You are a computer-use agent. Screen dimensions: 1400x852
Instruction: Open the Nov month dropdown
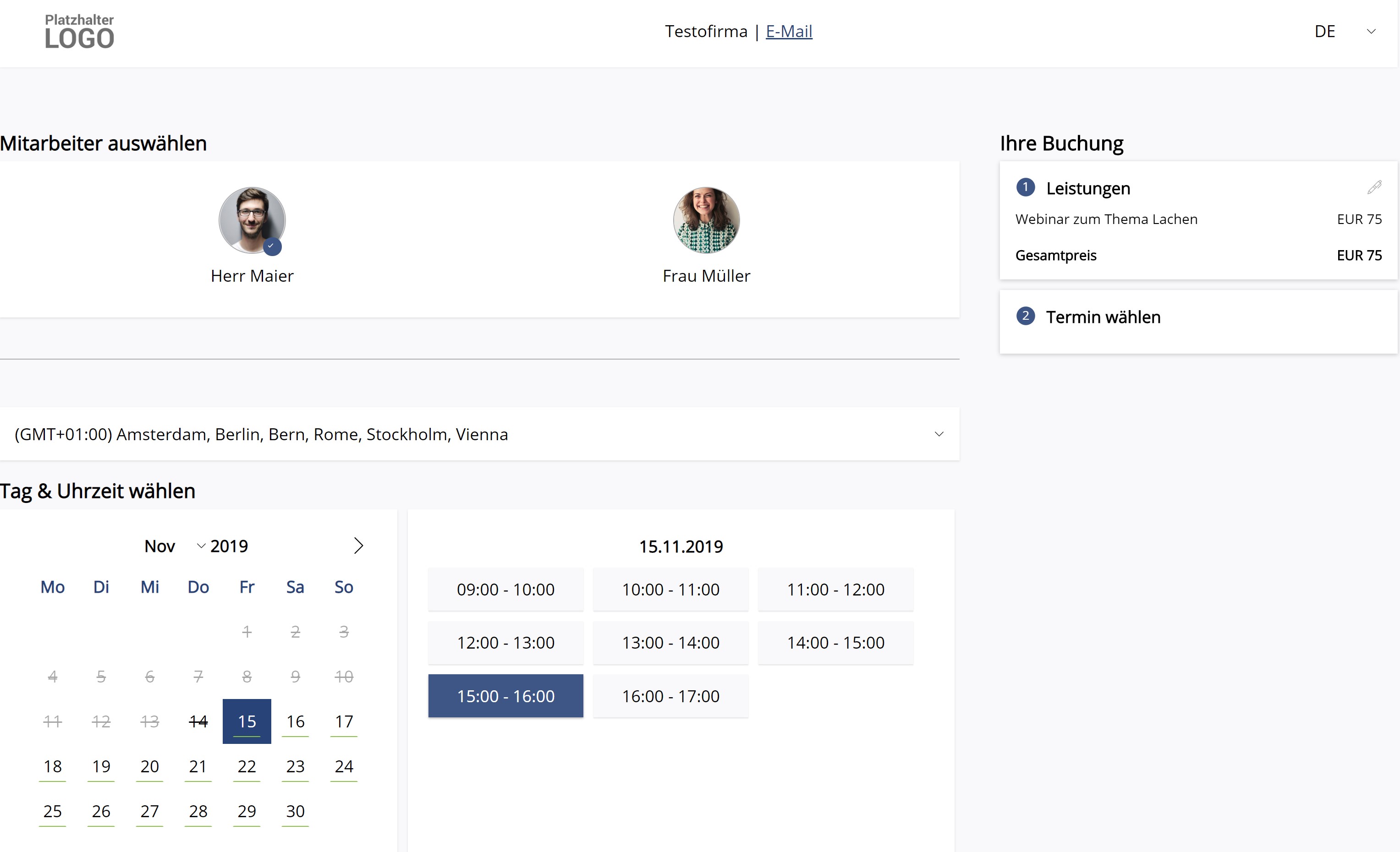[175, 546]
